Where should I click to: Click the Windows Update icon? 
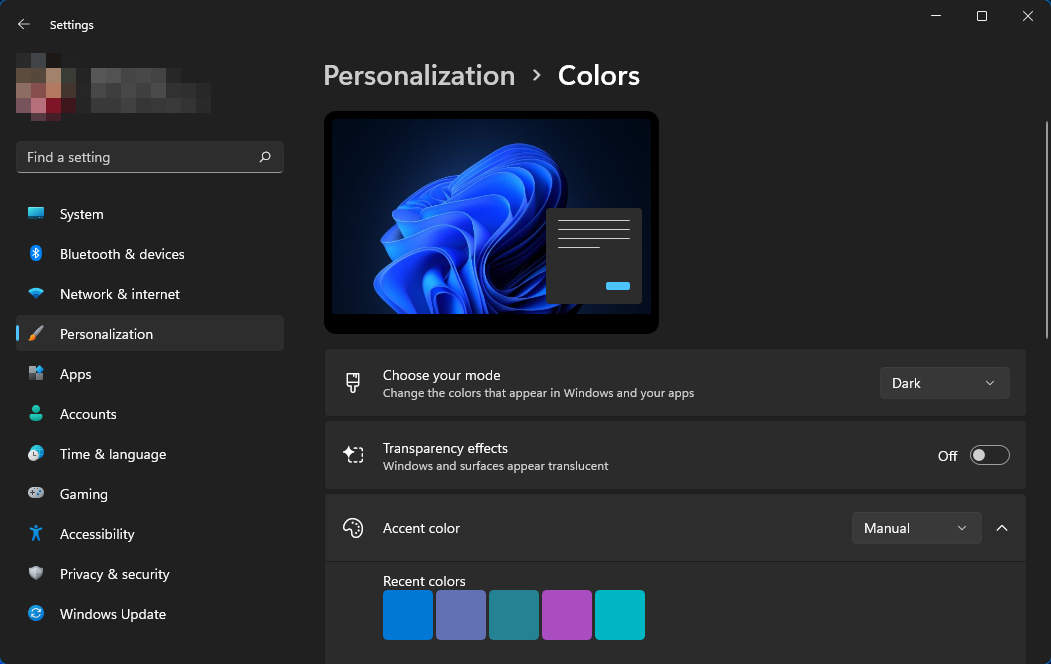[x=37, y=614]
